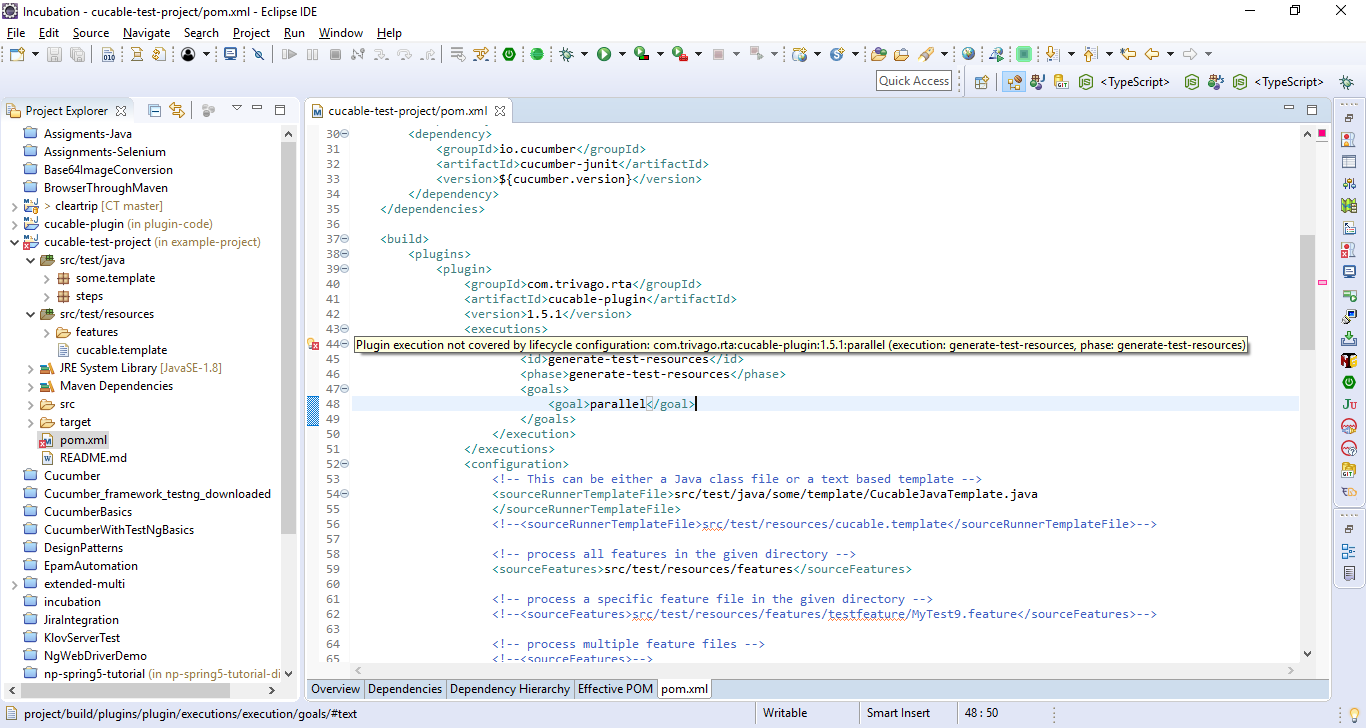This screenshot has height=728, width=1366.
Task: Switch to the Effective POM tab
Action: coord(615,689)
